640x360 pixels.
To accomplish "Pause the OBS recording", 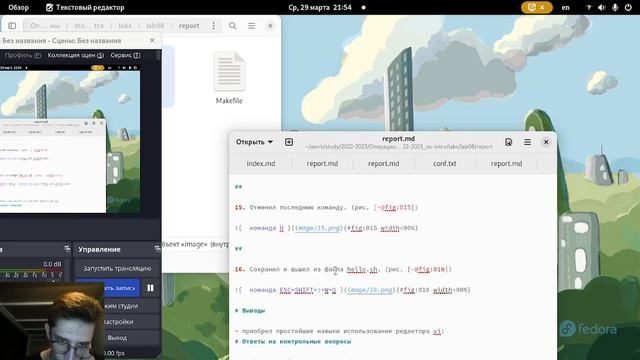I will click(x=151, y=288).
